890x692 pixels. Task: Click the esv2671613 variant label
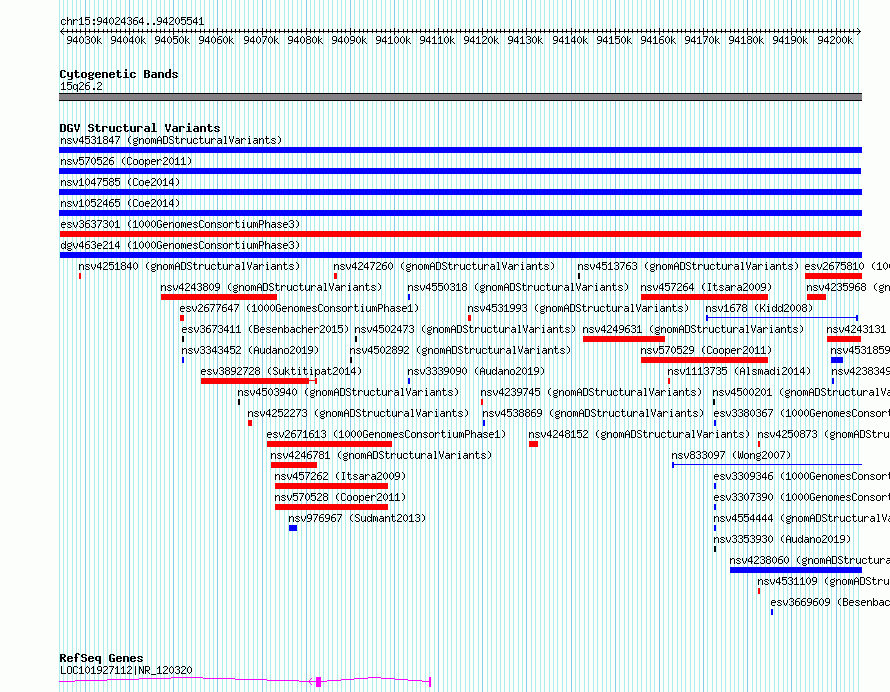click(386, 434)
